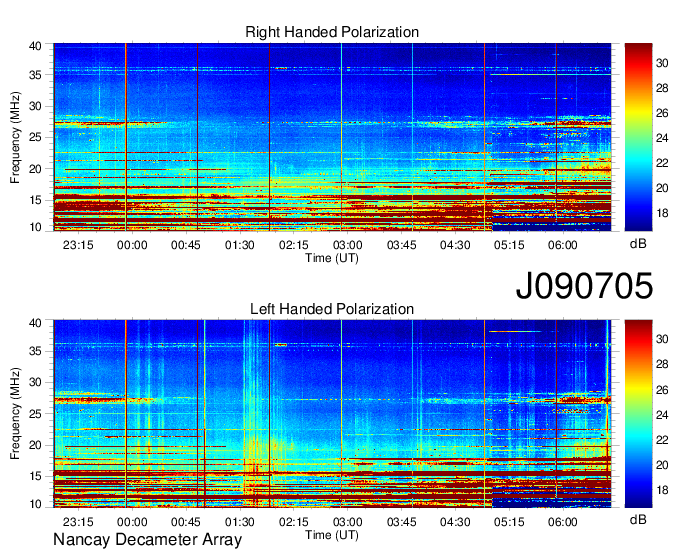Screen dimensions: 680x552
Task: Click the 30 dB tick on Right Handed colorbar
Action: (662, 63)
